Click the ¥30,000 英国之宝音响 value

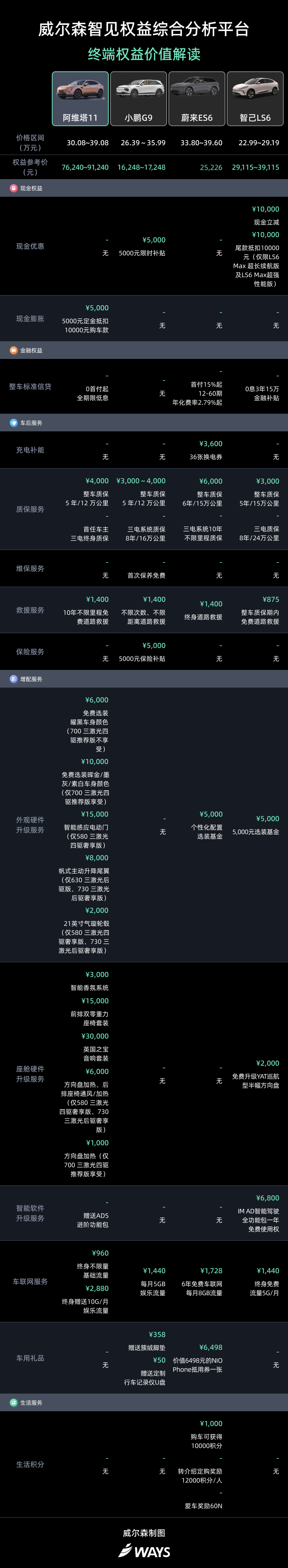[95, 1036]
